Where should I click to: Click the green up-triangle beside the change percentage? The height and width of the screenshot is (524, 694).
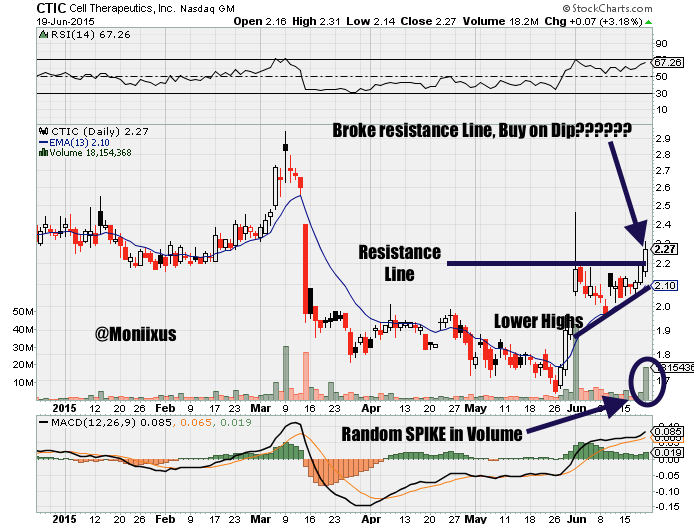point(648,22)
